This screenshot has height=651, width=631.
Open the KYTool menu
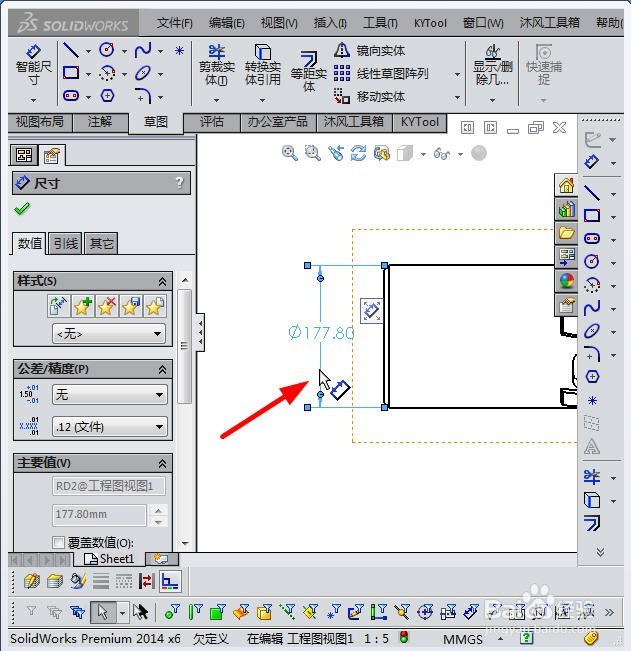[x=430, y=23]
